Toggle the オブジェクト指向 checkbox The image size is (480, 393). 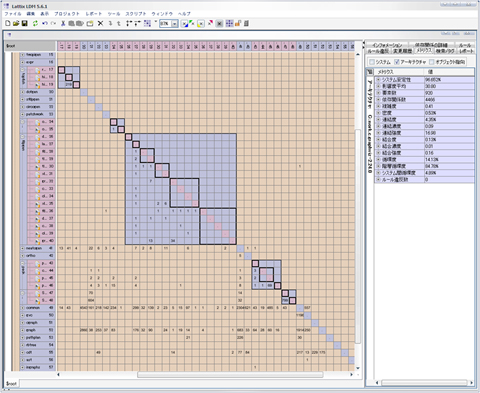(432, 62)
